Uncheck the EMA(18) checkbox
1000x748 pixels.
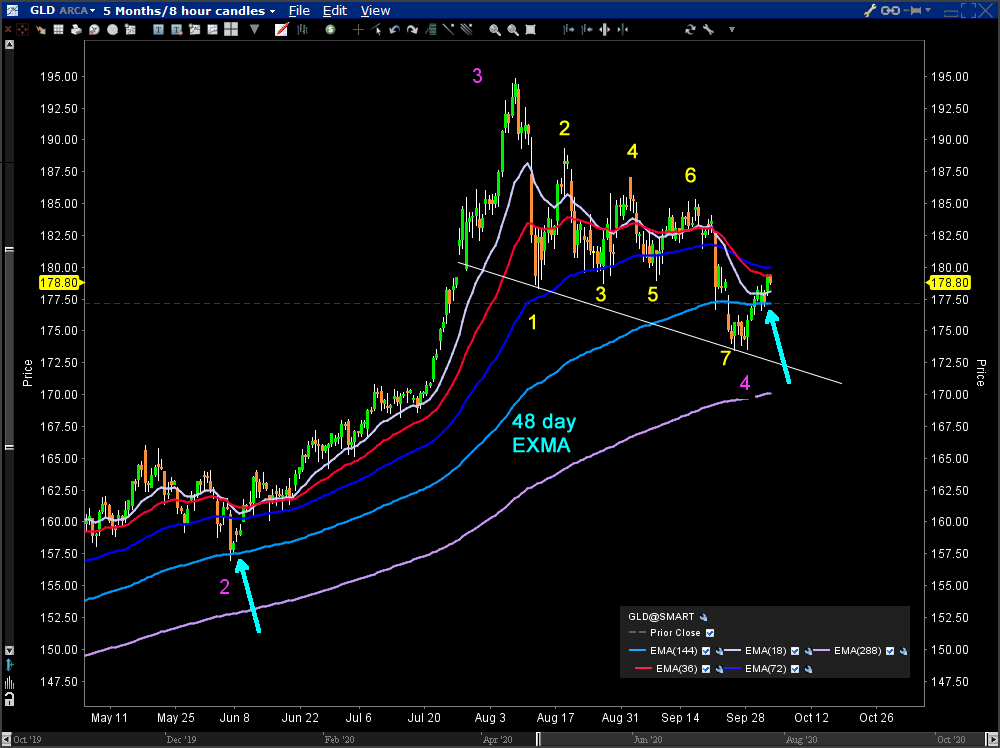(795, 651)
